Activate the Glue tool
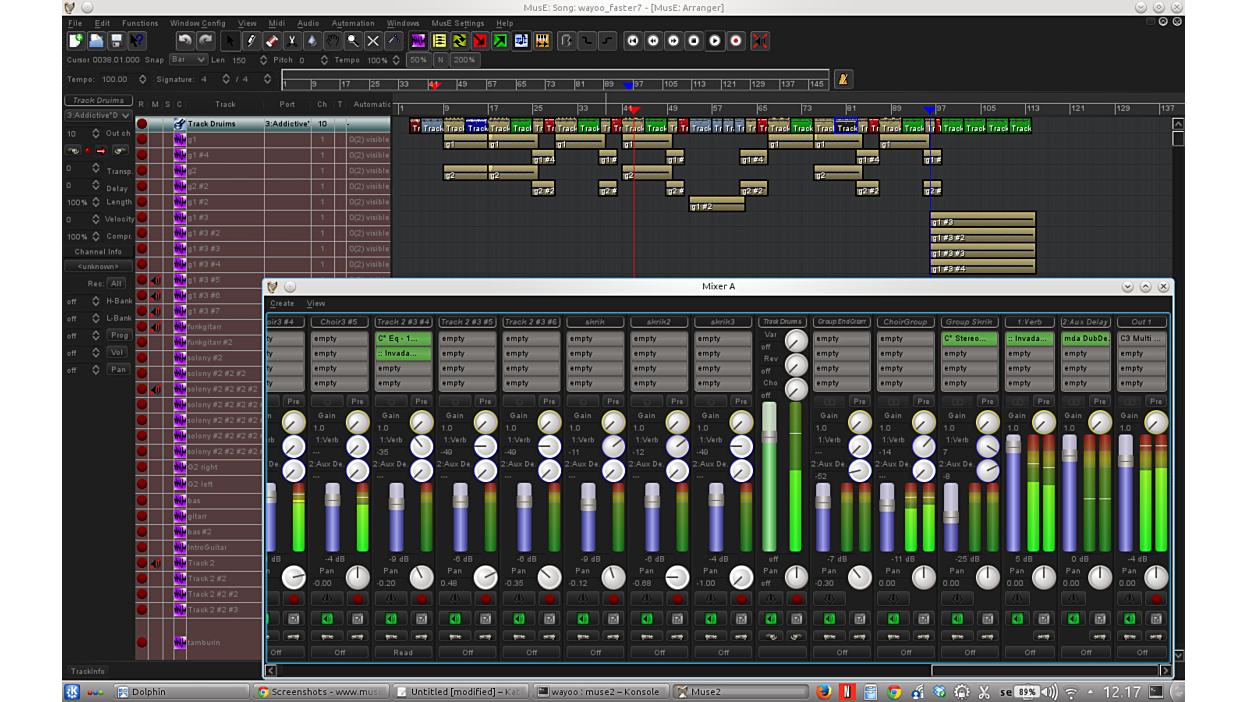Image resolution: width=1248 pixels, height=702 pixels. [x=311, y=41]
